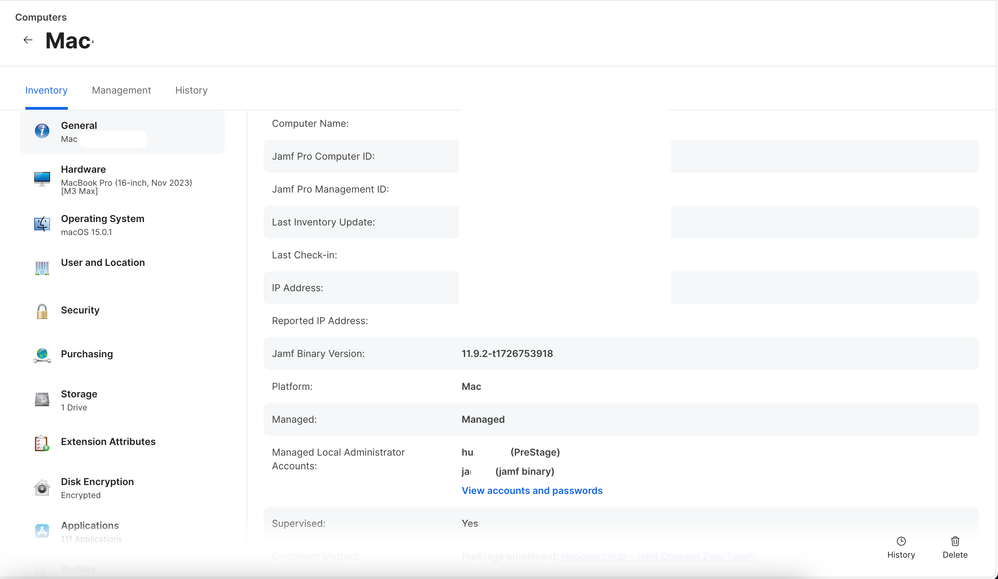Click Encrypted text under Disk Encryption
The height and width of the screenshot is (579, 998).
click(81, 496)
